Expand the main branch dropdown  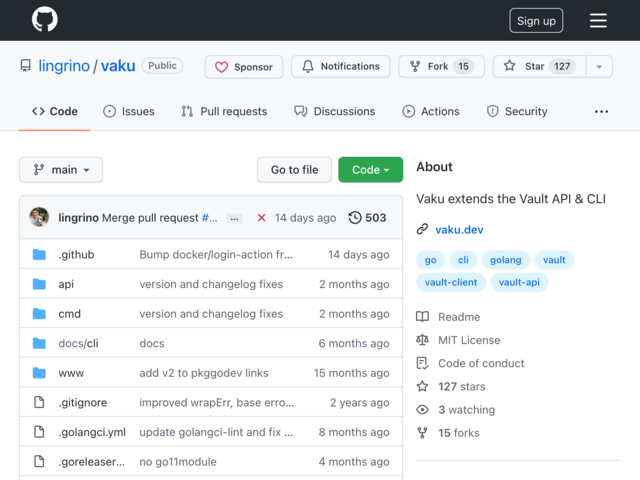pos(61,170)
